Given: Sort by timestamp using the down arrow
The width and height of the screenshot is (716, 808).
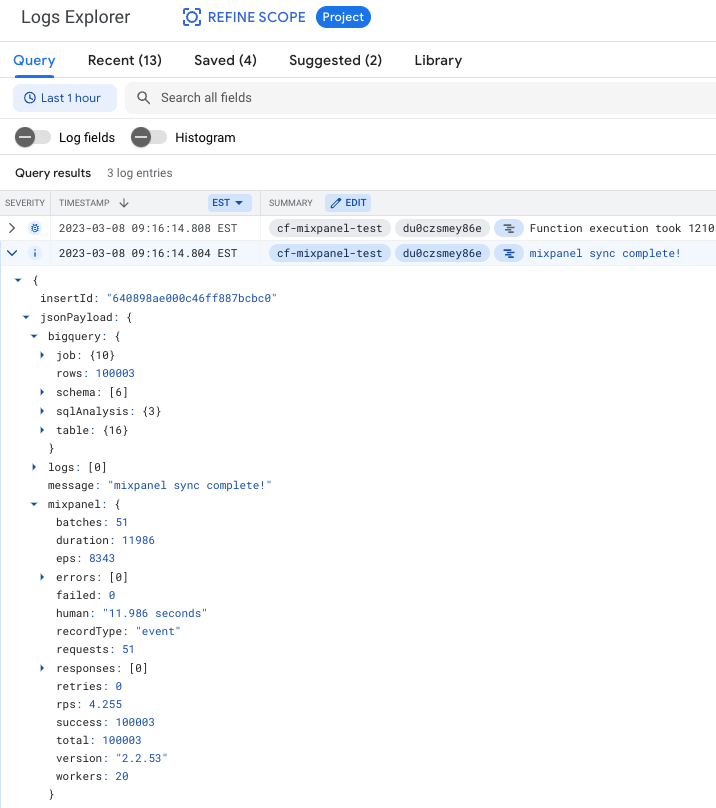Looking at the screenshot, I should point(124,203).
